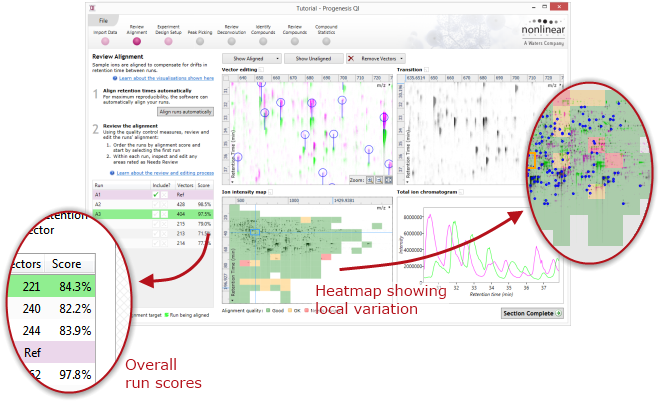Click the red X Remove Vectors icon
Image resolution: width=659 pixels, height=401 pixels.
pos(351,58)
